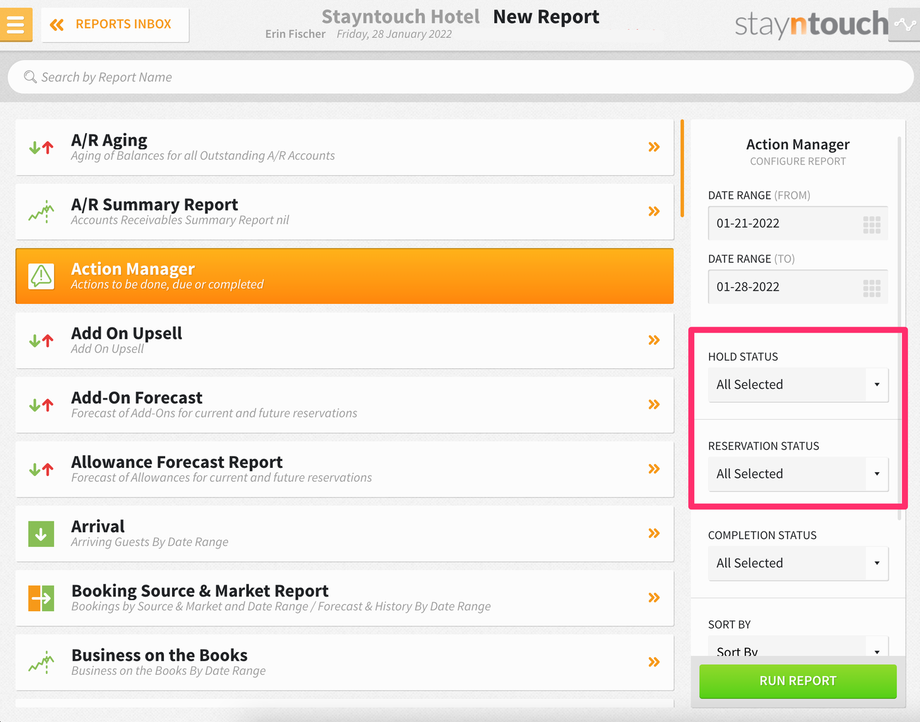
Task: Open Allowance Forecast Report chevron
Action: [654, 469]
